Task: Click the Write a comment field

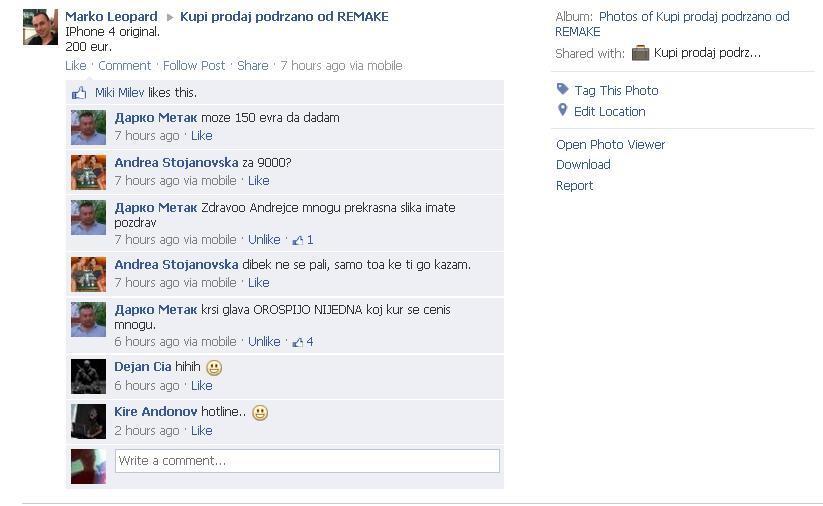Action: 307,461
